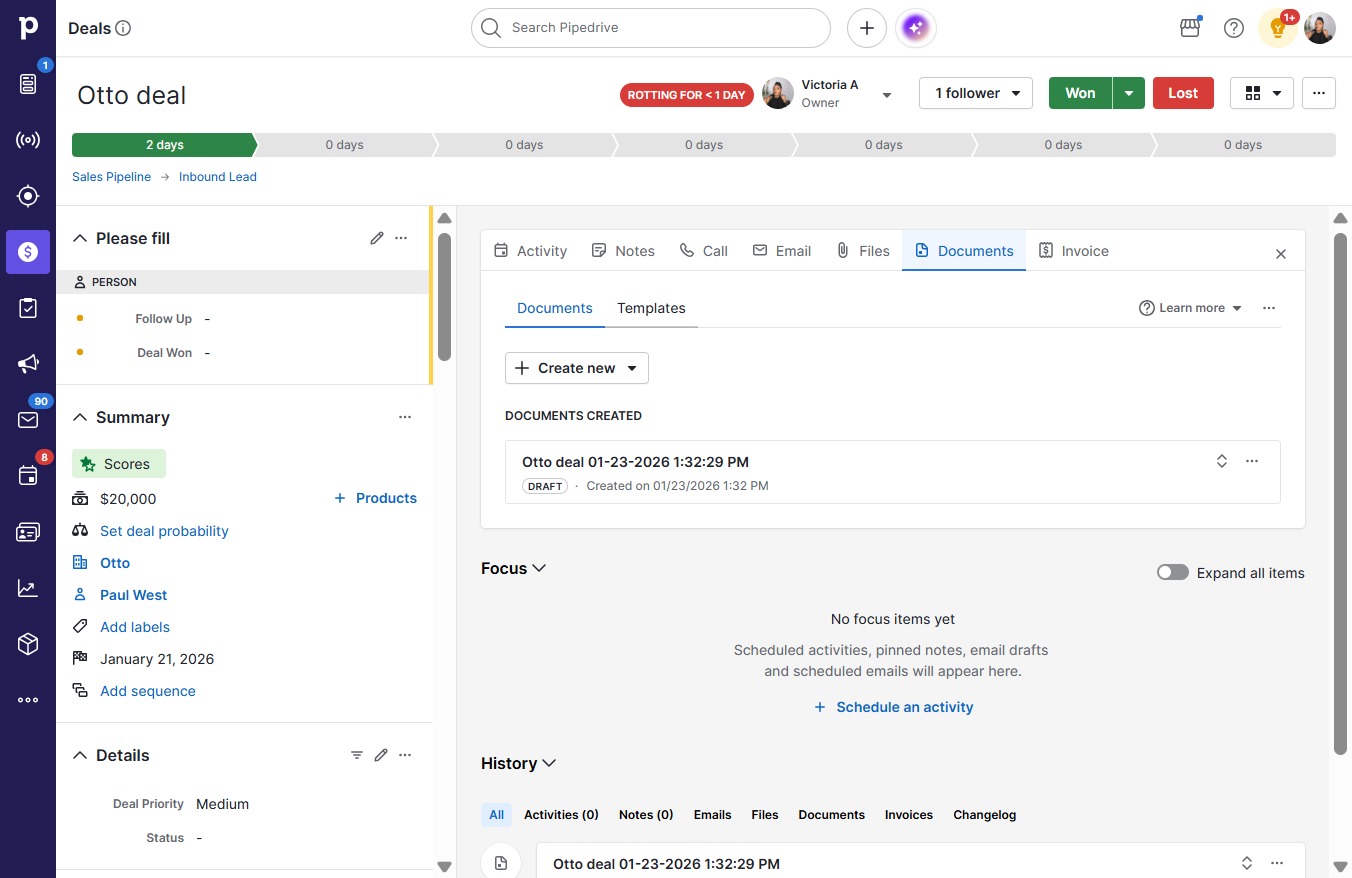Open the AI assistant sparkle button
Image resolution: width=1352 pixels, height=878 pixels.
(x=916, y=28)
